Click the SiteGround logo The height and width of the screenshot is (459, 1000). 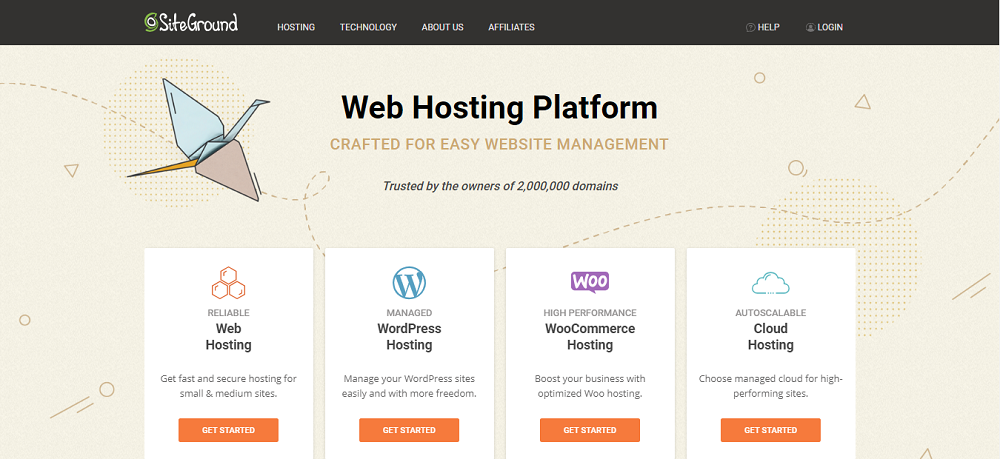(x=191, y=23)
